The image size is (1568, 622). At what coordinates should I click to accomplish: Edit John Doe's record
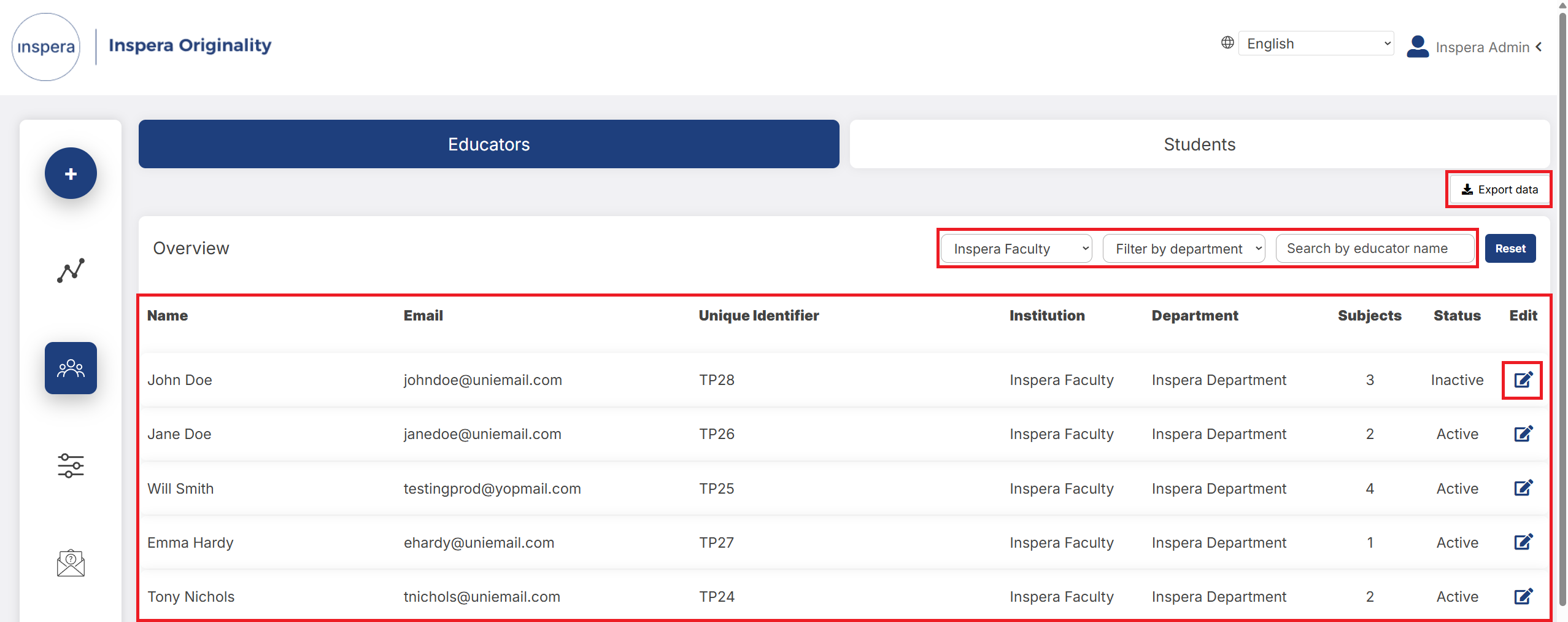(1523, 380)
